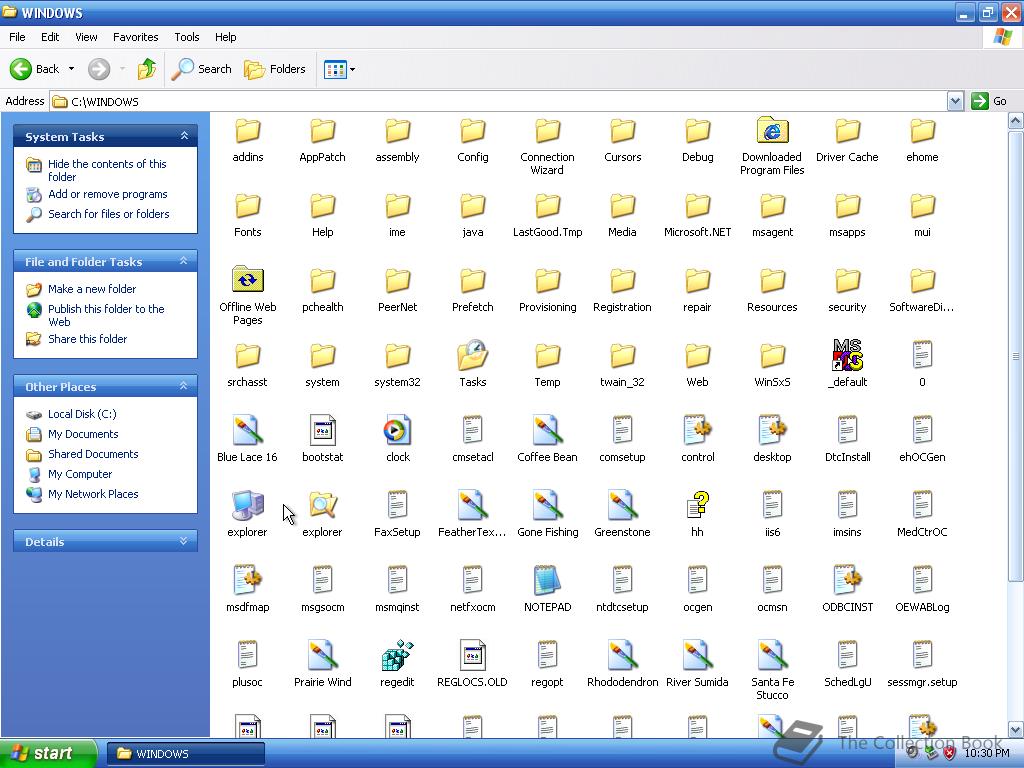Viewport: 1024px width, 768px height.
Task: Open the Favorites menu
Action: [136, 37]
